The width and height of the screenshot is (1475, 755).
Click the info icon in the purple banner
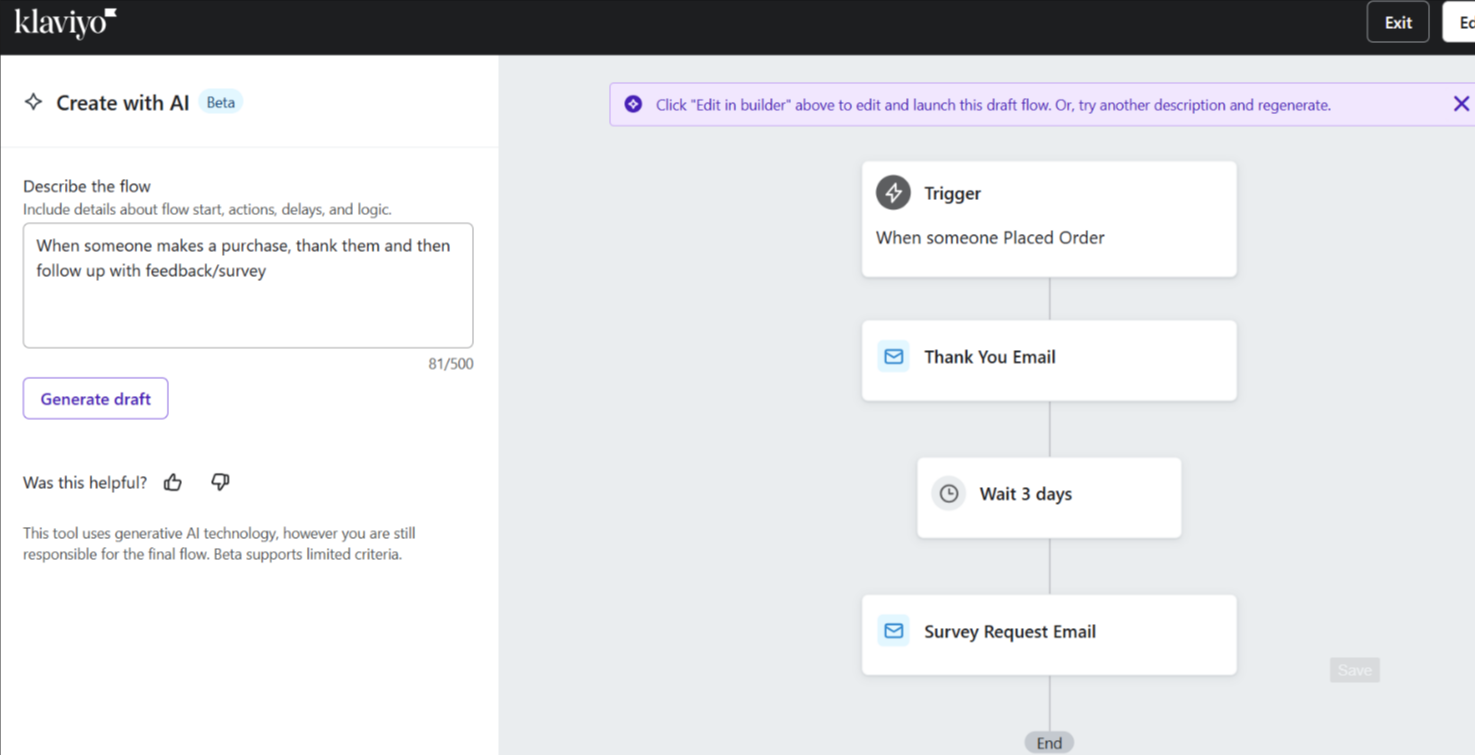[x=633, y=103]
